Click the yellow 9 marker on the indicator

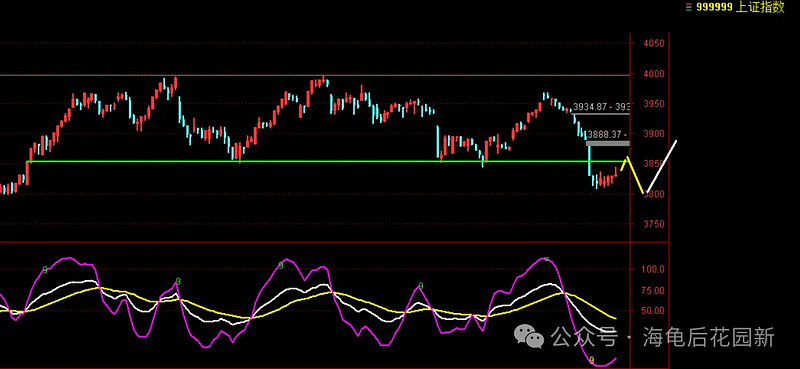click(592, 360)
